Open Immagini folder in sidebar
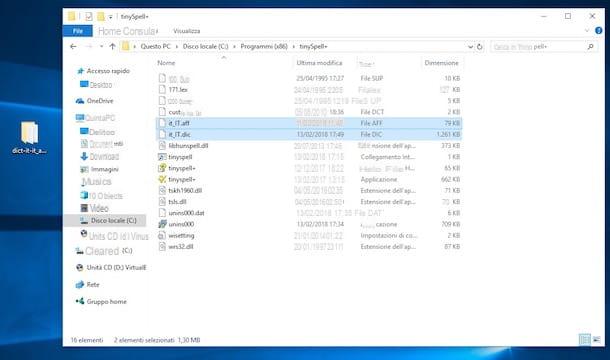Viewport: 610px width, 360px height. (105, 169)
